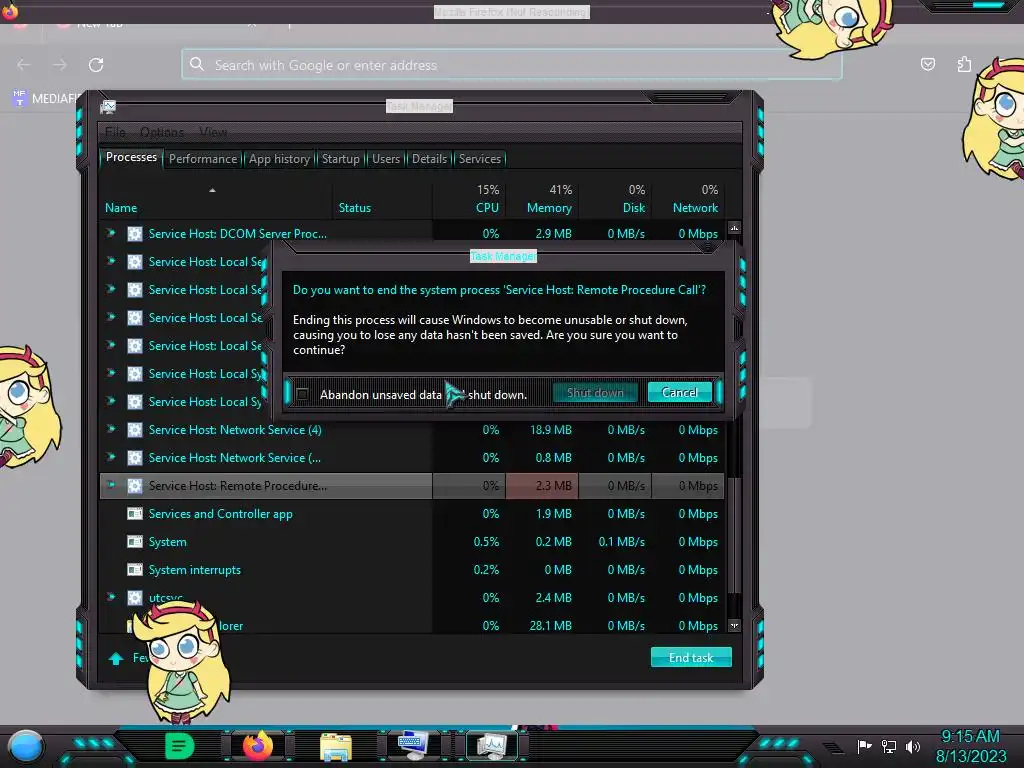This screenshot has width=1024, height=768.
Task: Click the utcsvc gear icon
Action: pos(135,598)
